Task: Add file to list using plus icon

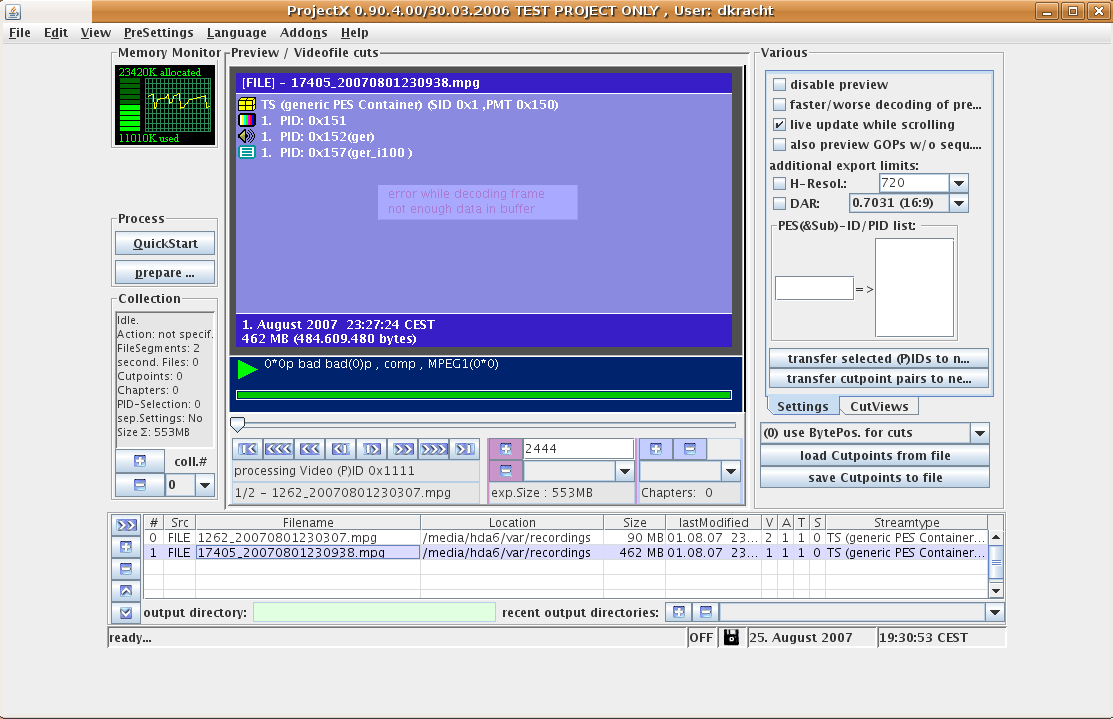Action: tap(126, 547)
